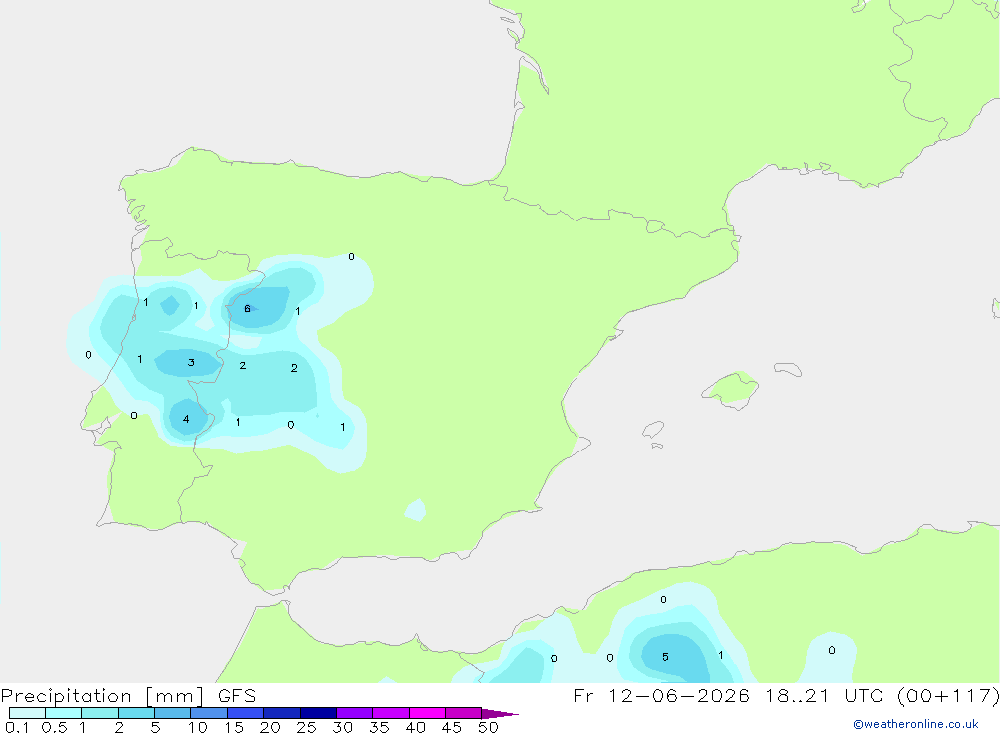Choose the 40–45 mm magenta legend swatch
Image resolution: width=1000 pixels, height=733 pixels.
tap(427, 713)
